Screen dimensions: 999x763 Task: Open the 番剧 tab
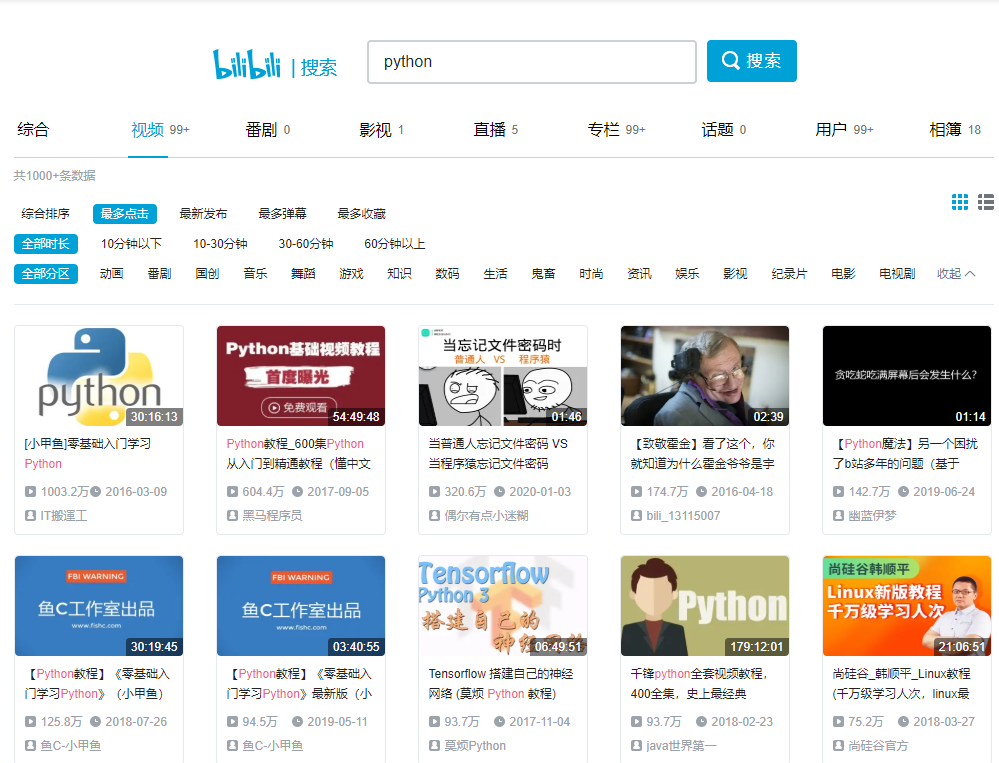268,130
